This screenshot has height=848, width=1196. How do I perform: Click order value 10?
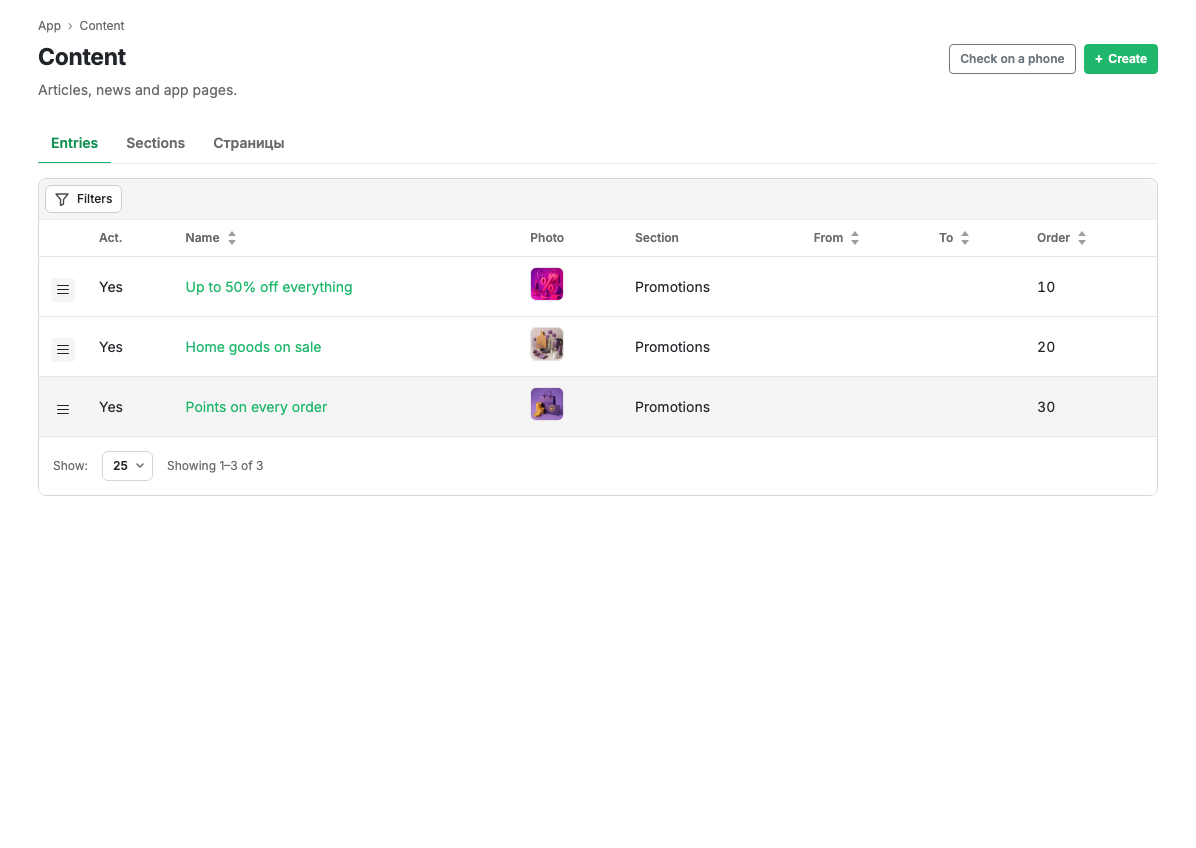(1046, 287)
